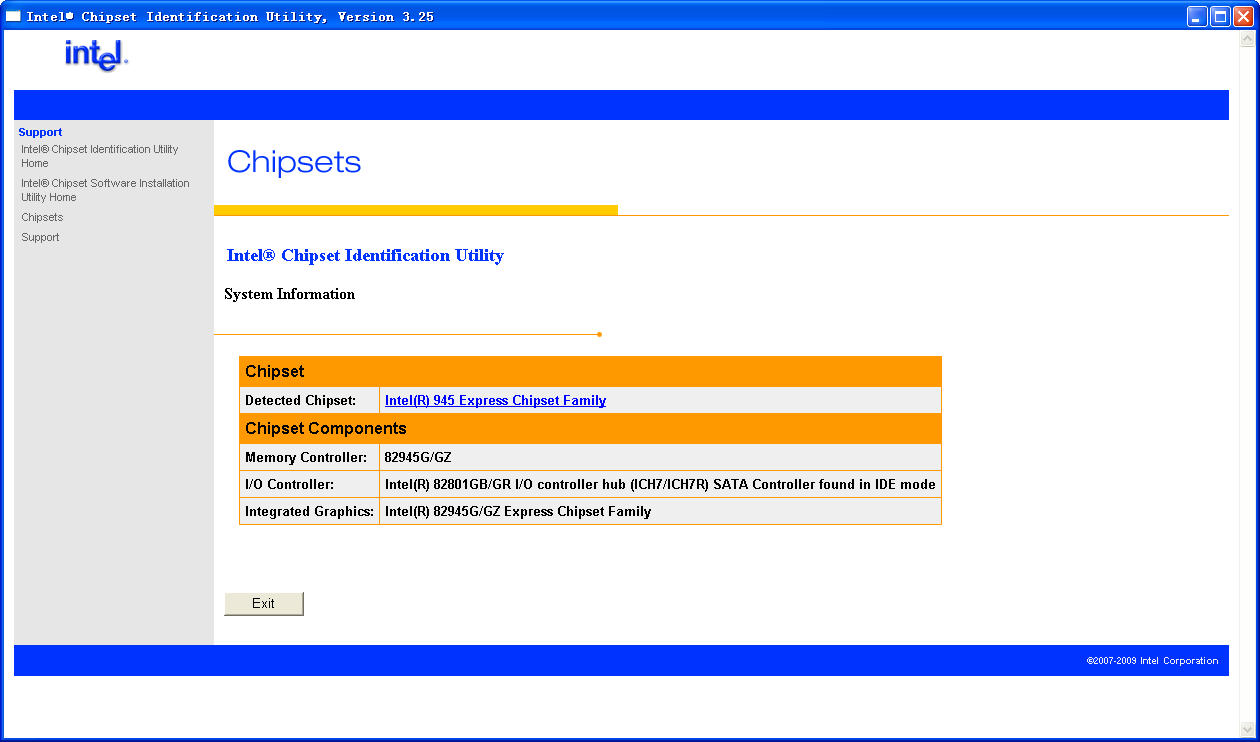Select the Chipset Components table header
The image size is (1260, 742).
(x=590, y=428)
